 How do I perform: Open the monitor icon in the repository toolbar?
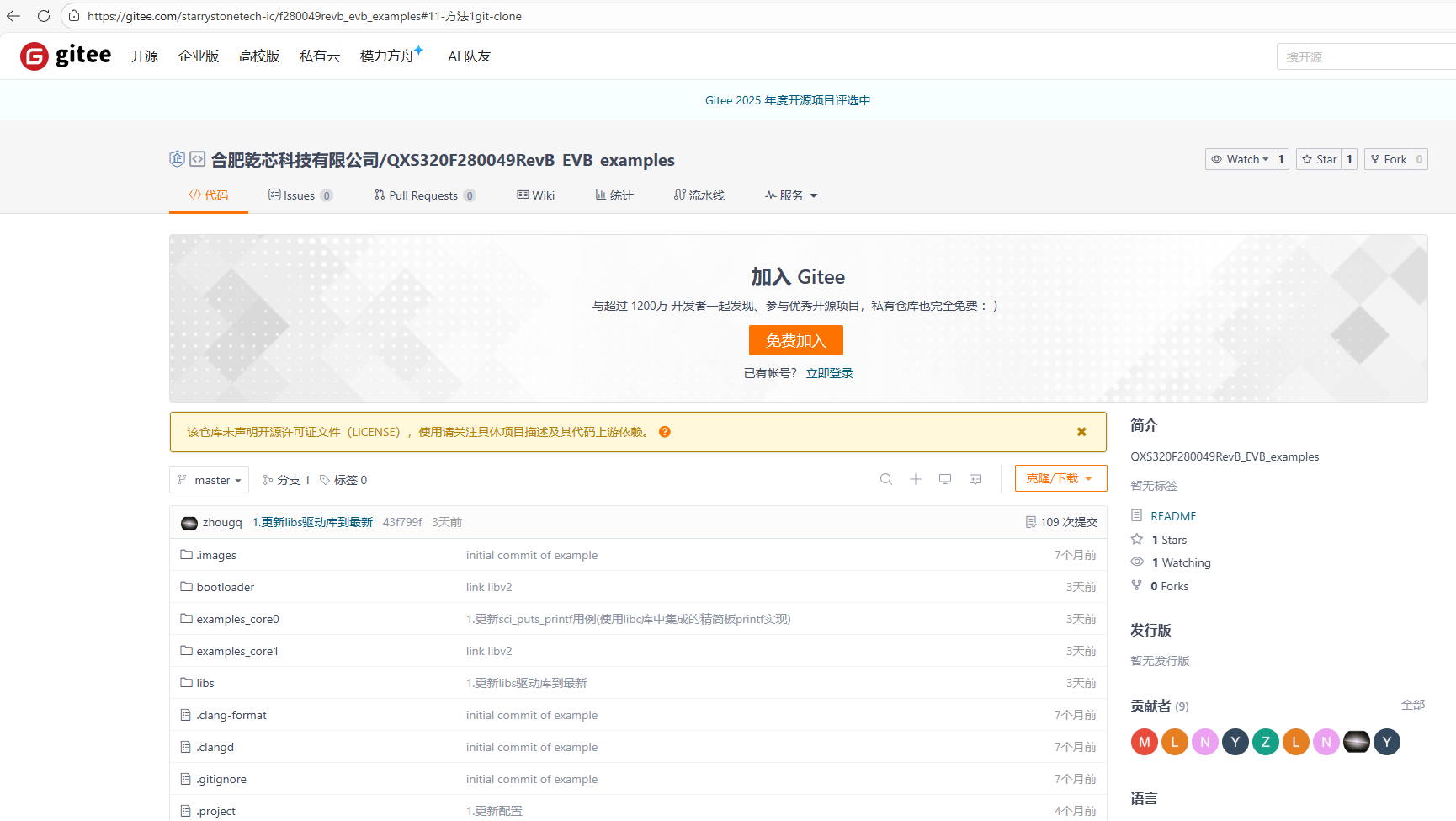coord(945,479)
